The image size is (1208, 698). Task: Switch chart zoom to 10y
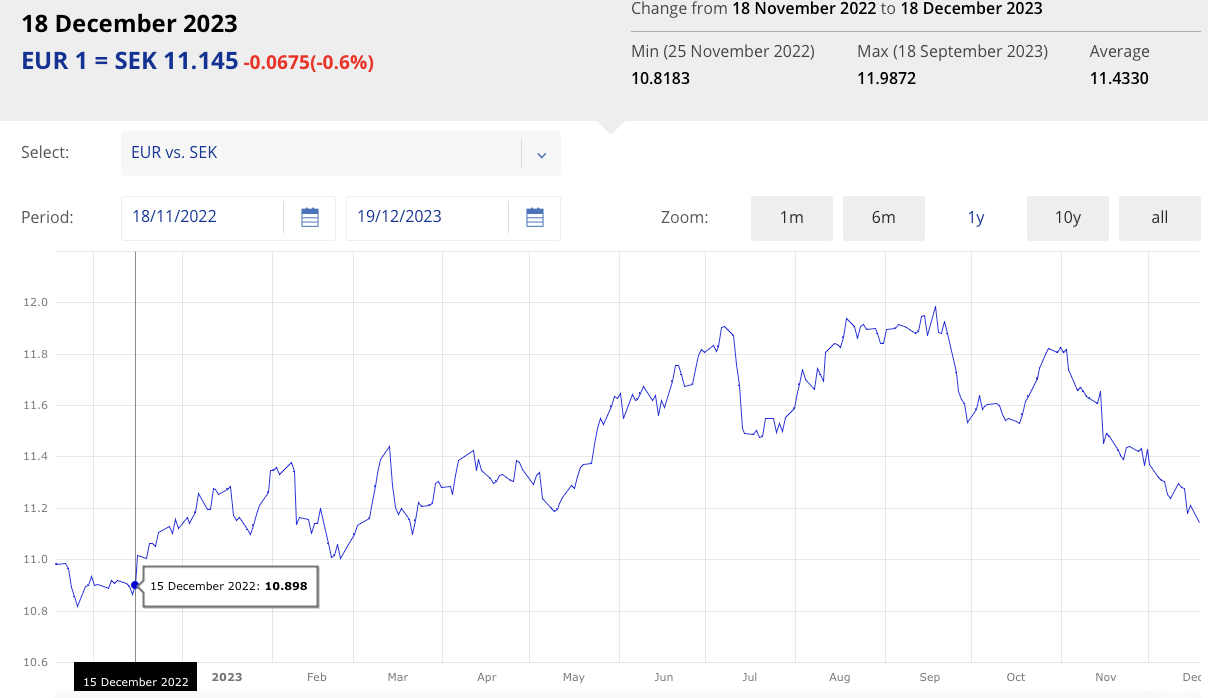tap(1067, 217)
